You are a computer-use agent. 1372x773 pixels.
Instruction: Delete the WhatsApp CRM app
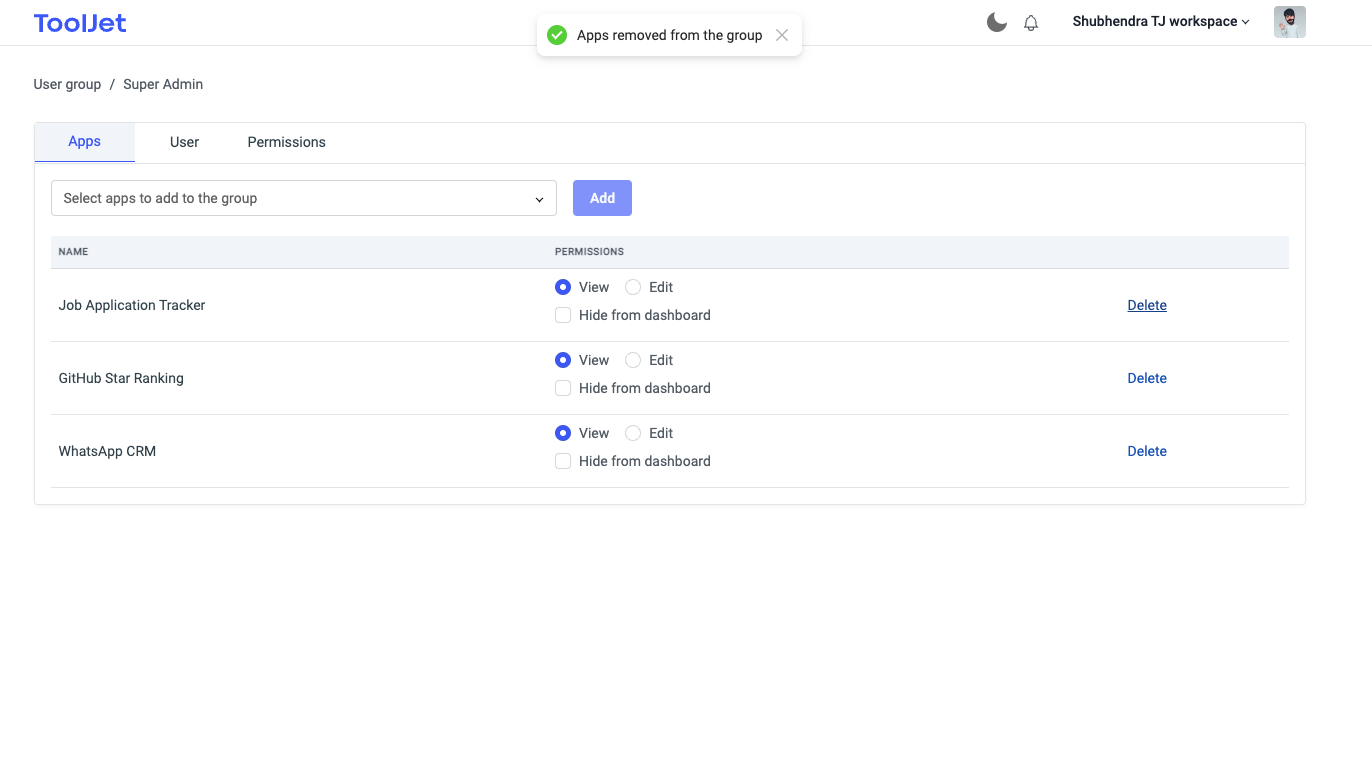click(x=1146, y=451)
